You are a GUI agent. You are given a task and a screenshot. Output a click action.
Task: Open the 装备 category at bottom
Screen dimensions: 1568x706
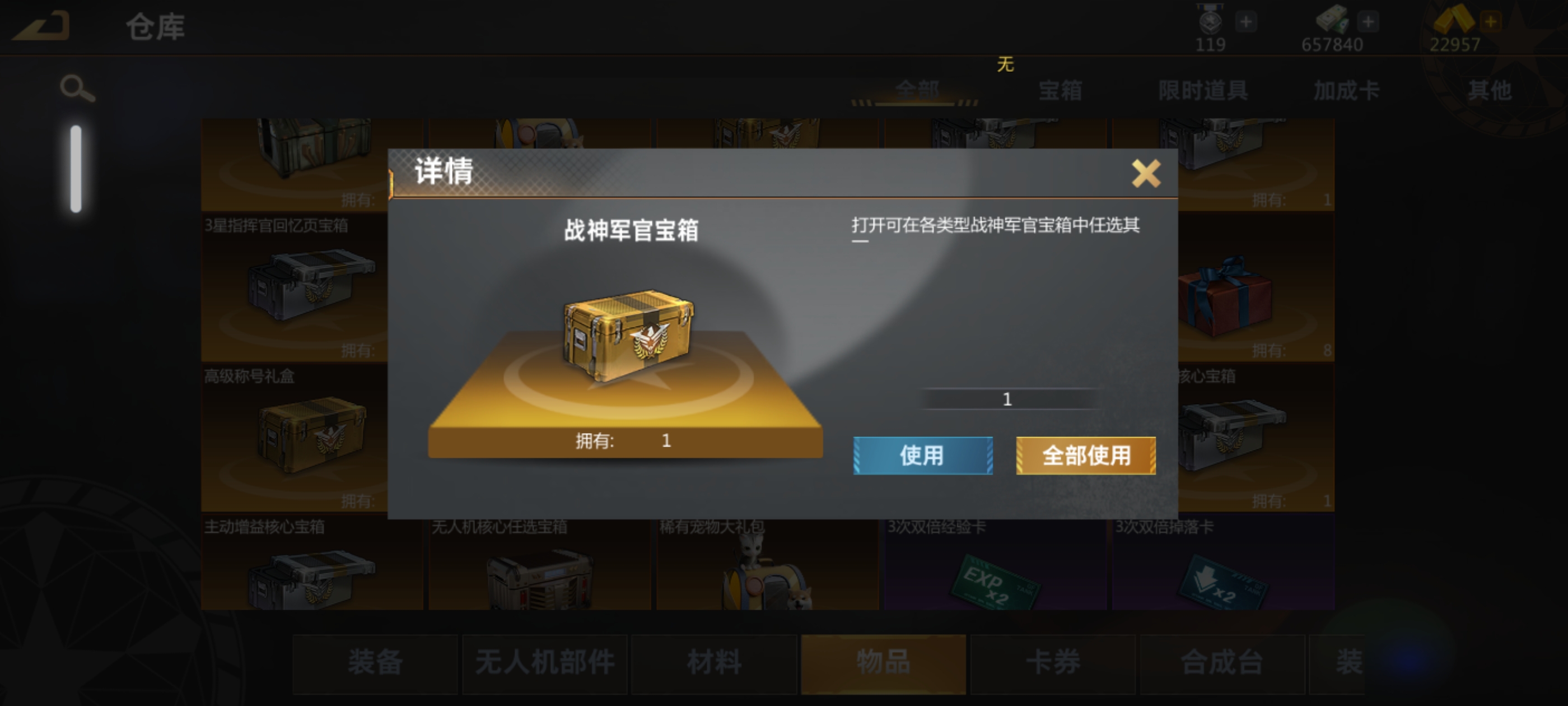(375, 663)
